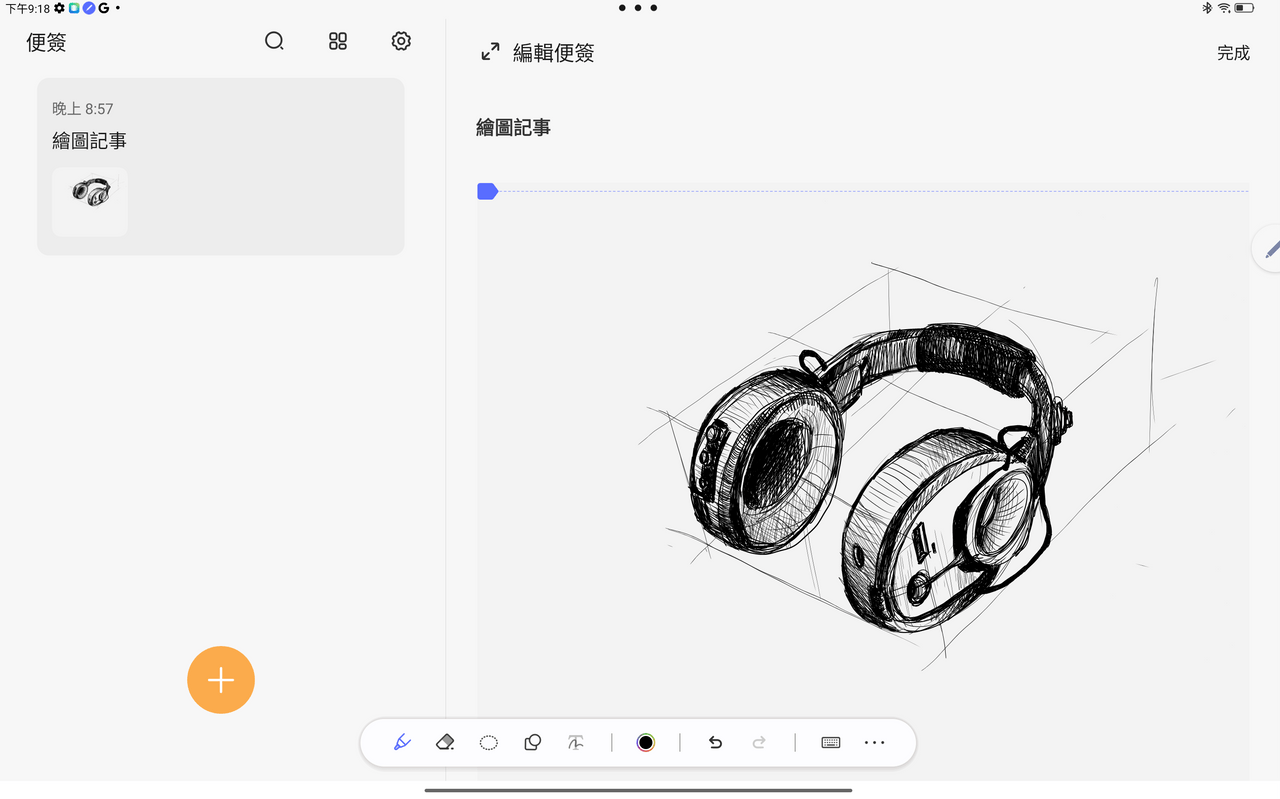The height and width of the screenshot is (799, 1280).
Task: Expand the note editor to fullscreen
Action: tap(490, 52)
